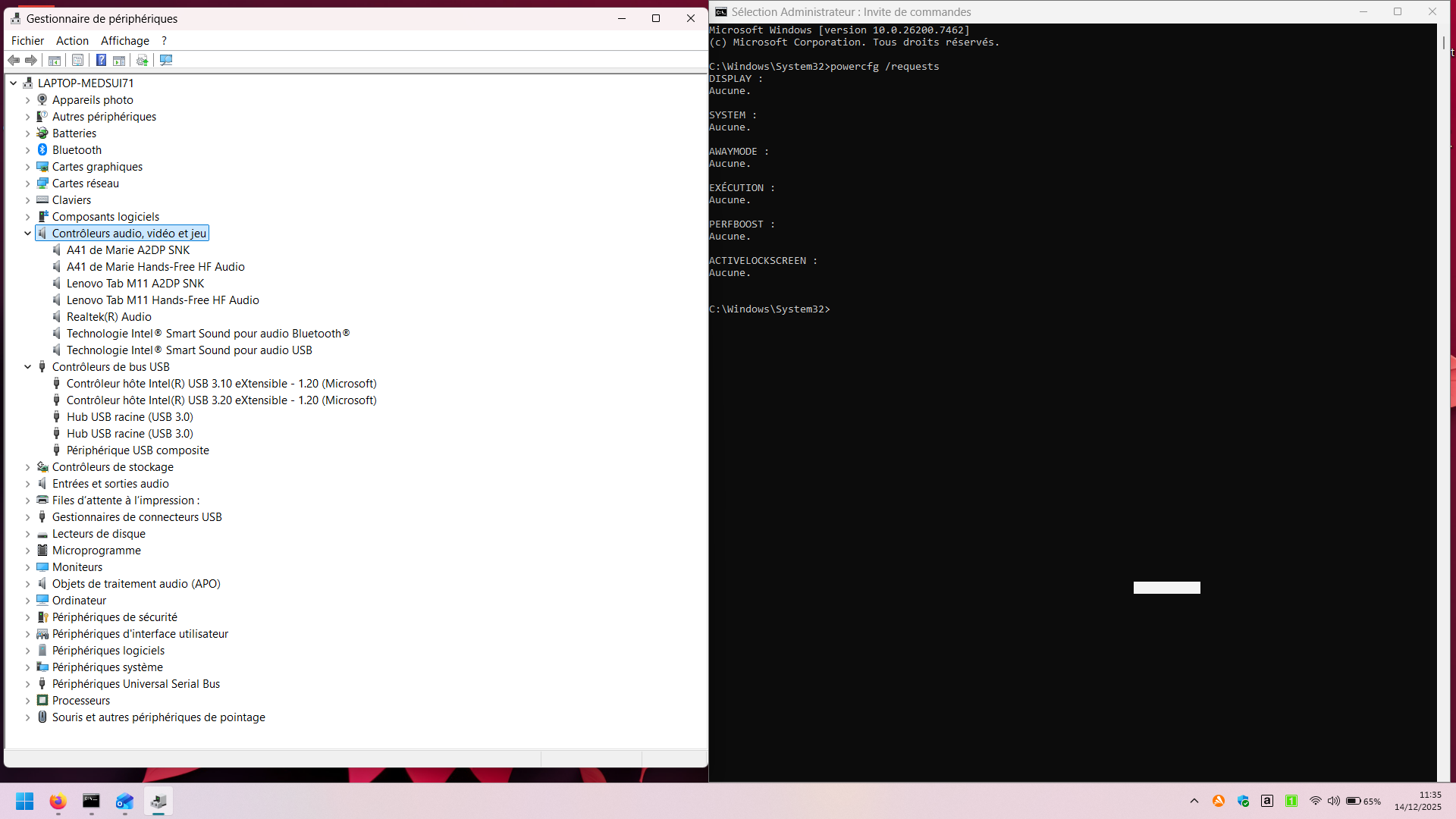
Task: Open the Windows Start menu
Action: coord(24,801)
